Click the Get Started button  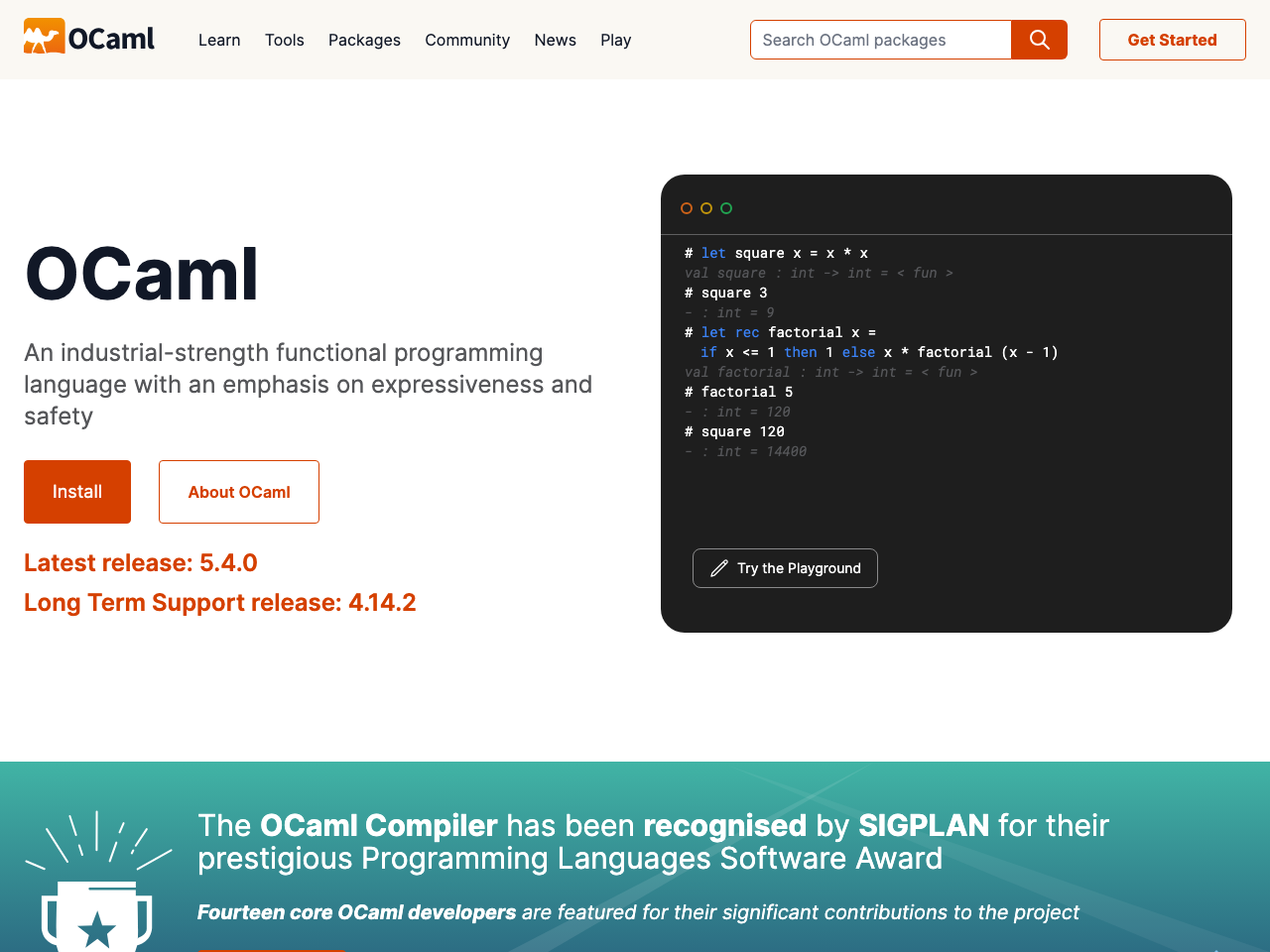coord(1172,40)
